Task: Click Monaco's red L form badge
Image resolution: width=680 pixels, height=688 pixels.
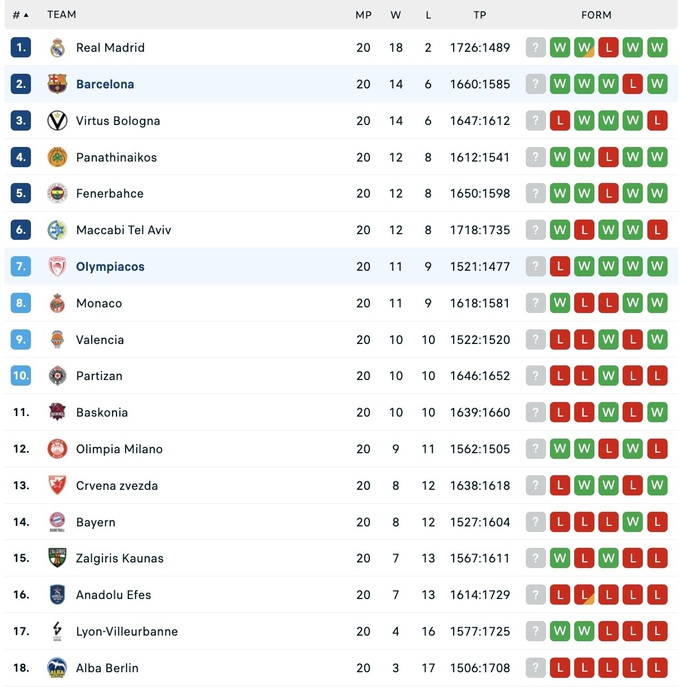Action: [608, 303]
